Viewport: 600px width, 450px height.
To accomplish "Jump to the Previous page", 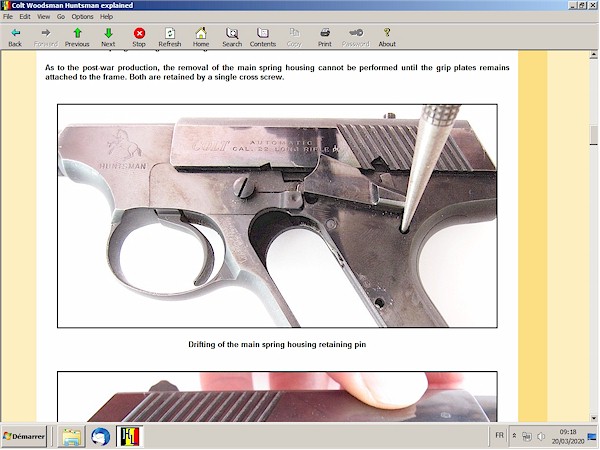I will tap(77, 37).
